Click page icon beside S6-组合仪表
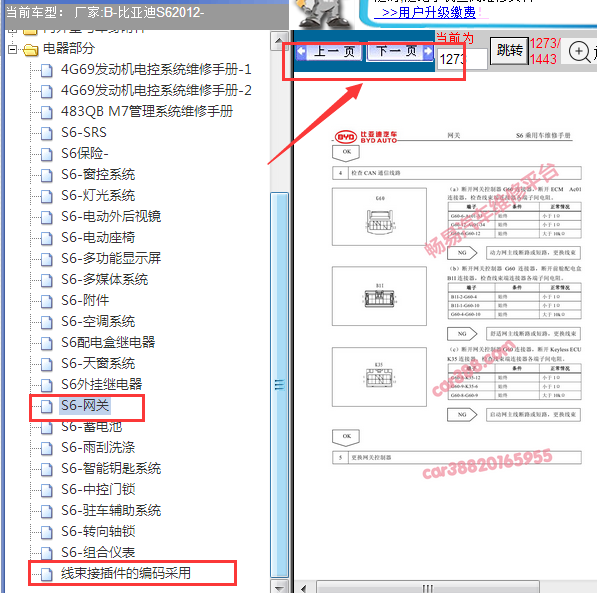This screenshot has height=593, width=597. pyautogui.click(x=46, y=553)
